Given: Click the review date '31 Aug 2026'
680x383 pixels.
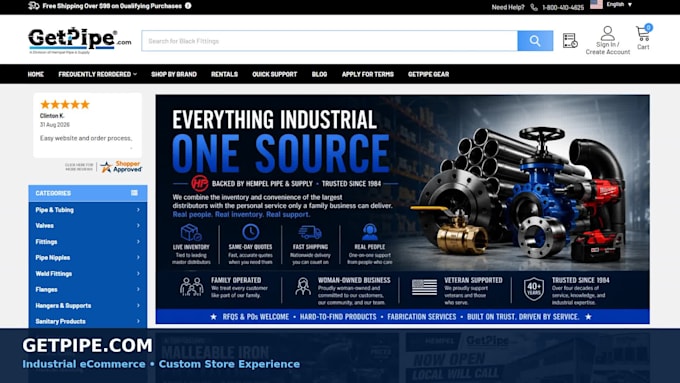Looking at the screenshot, I should click(55, 124).
